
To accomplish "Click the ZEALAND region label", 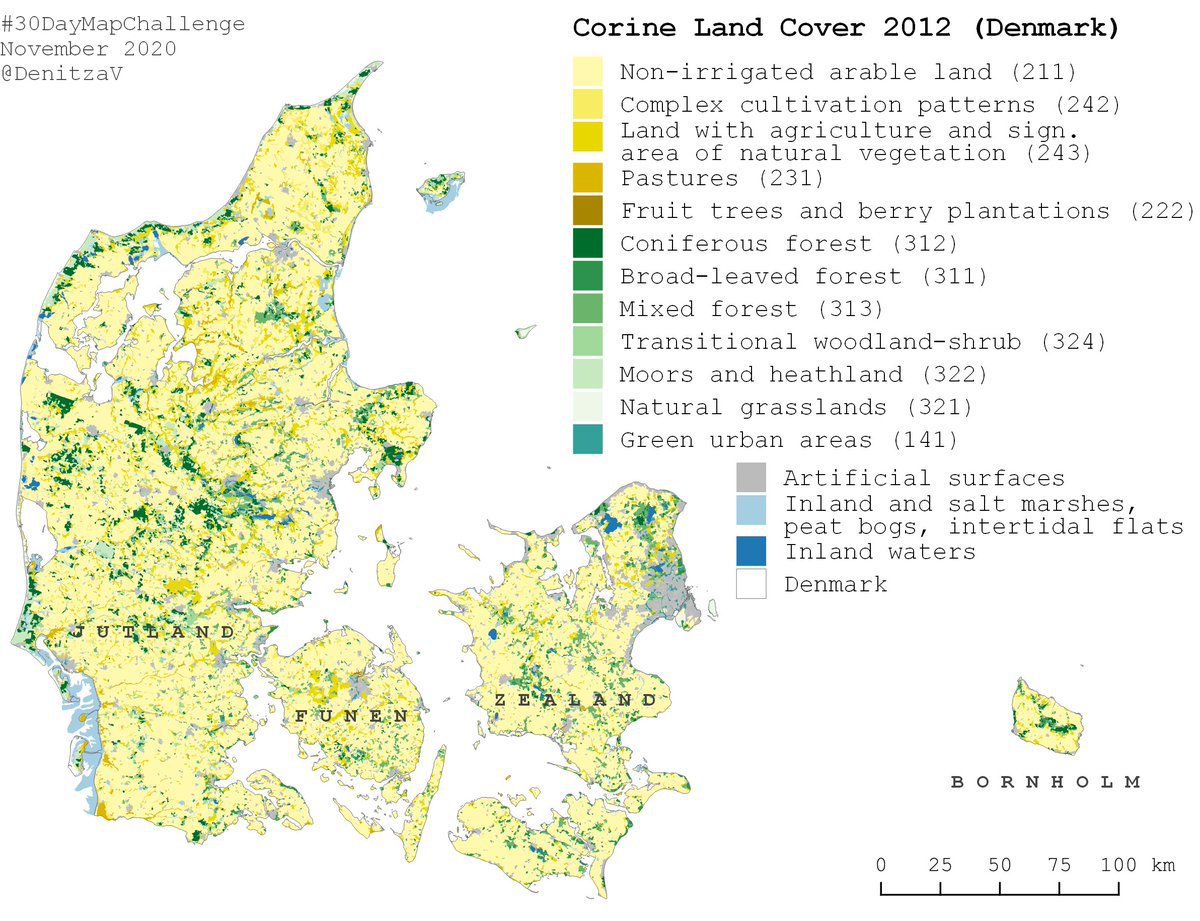I will point(576,701).
